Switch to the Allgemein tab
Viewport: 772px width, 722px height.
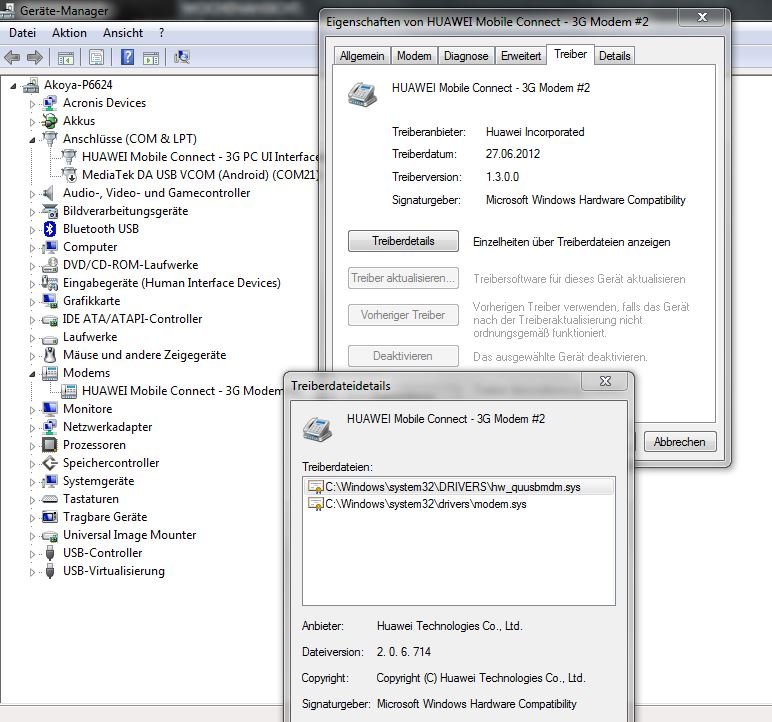362,56
